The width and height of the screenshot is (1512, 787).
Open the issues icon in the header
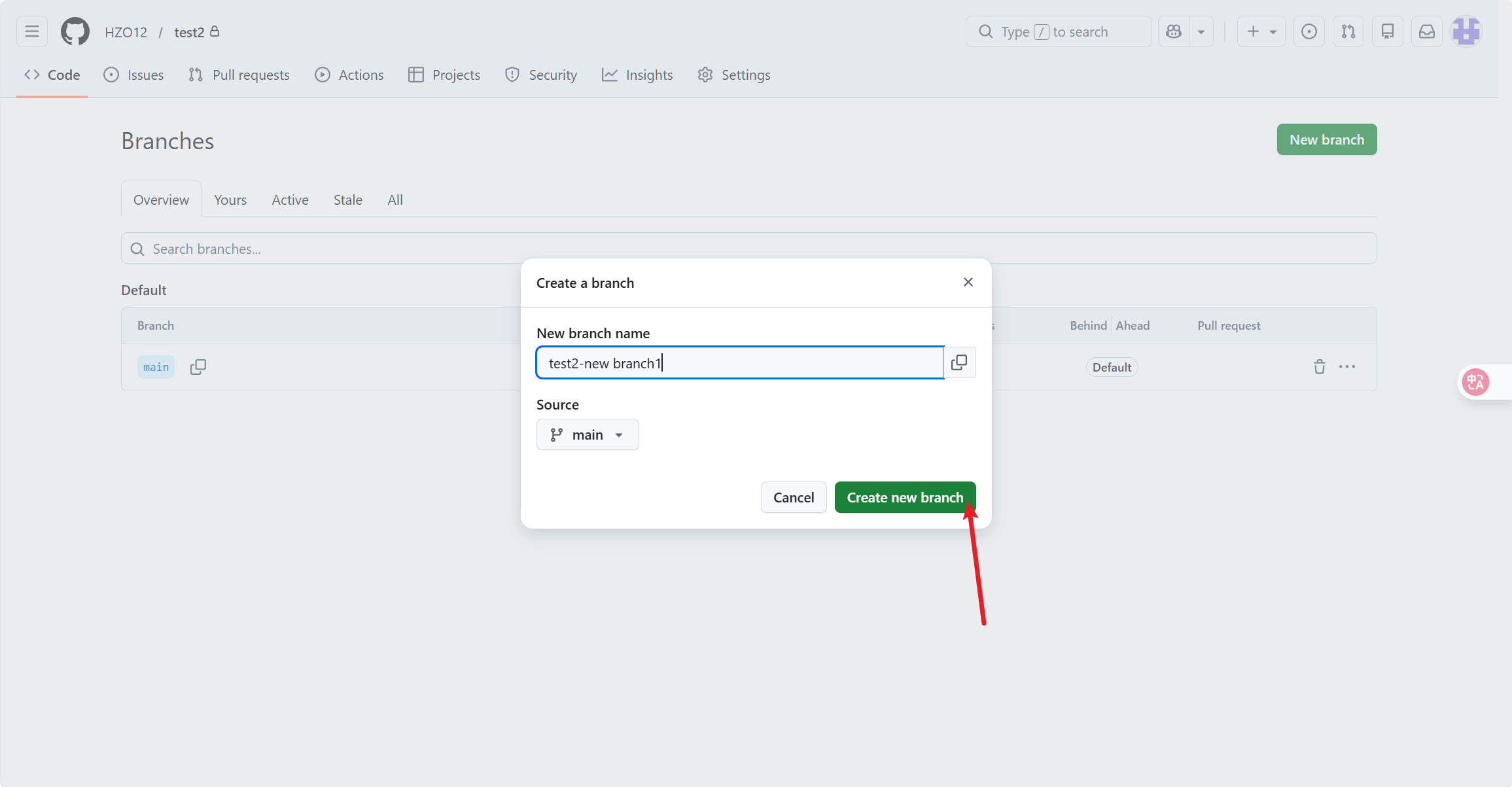(1309, 31)
